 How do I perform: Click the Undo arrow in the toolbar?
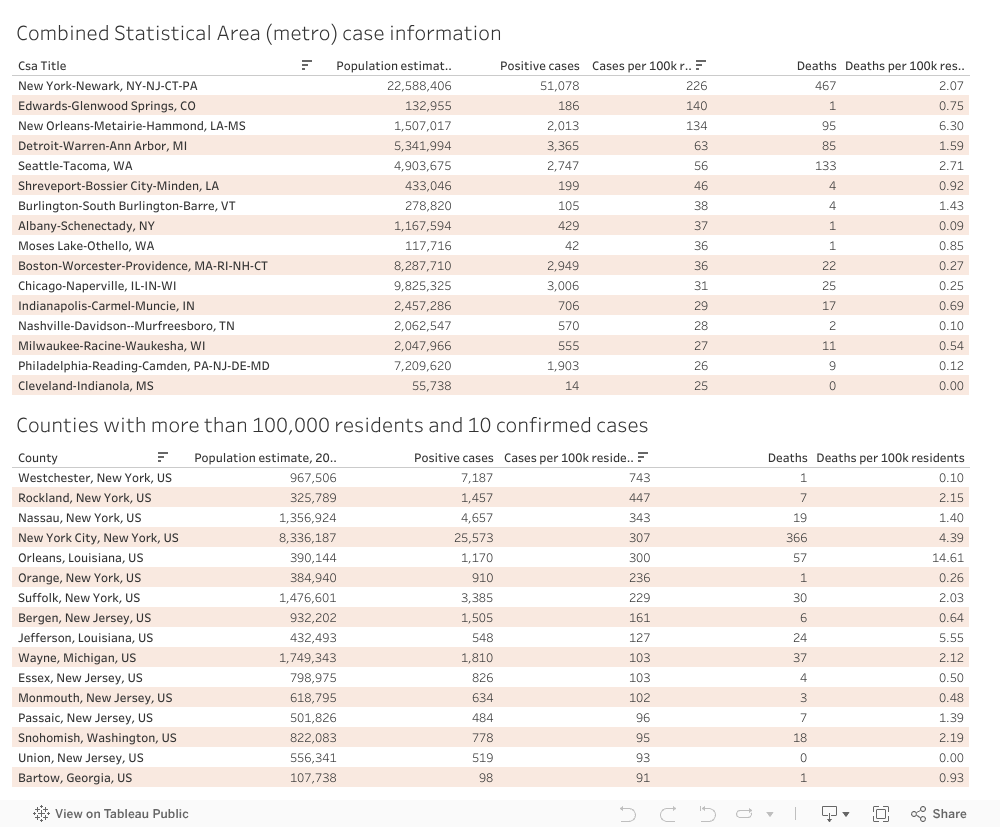coord(628,813)
